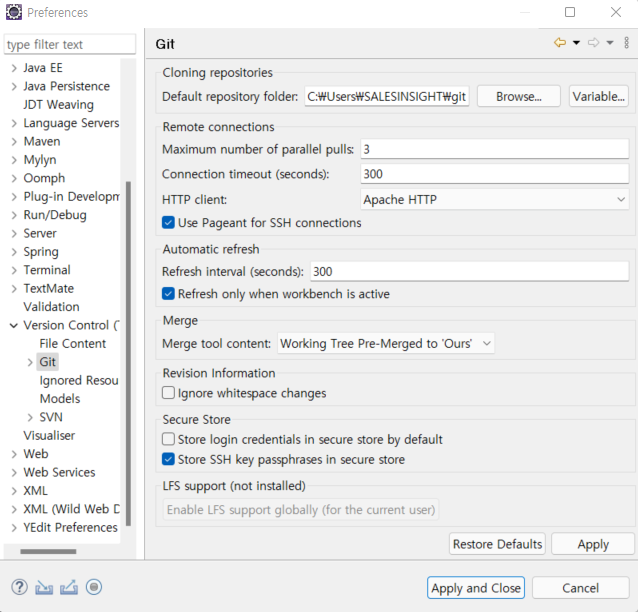Click the Refresh interval seconds field
This screenshot has width=638, height=612.
(x=470, y=271)
